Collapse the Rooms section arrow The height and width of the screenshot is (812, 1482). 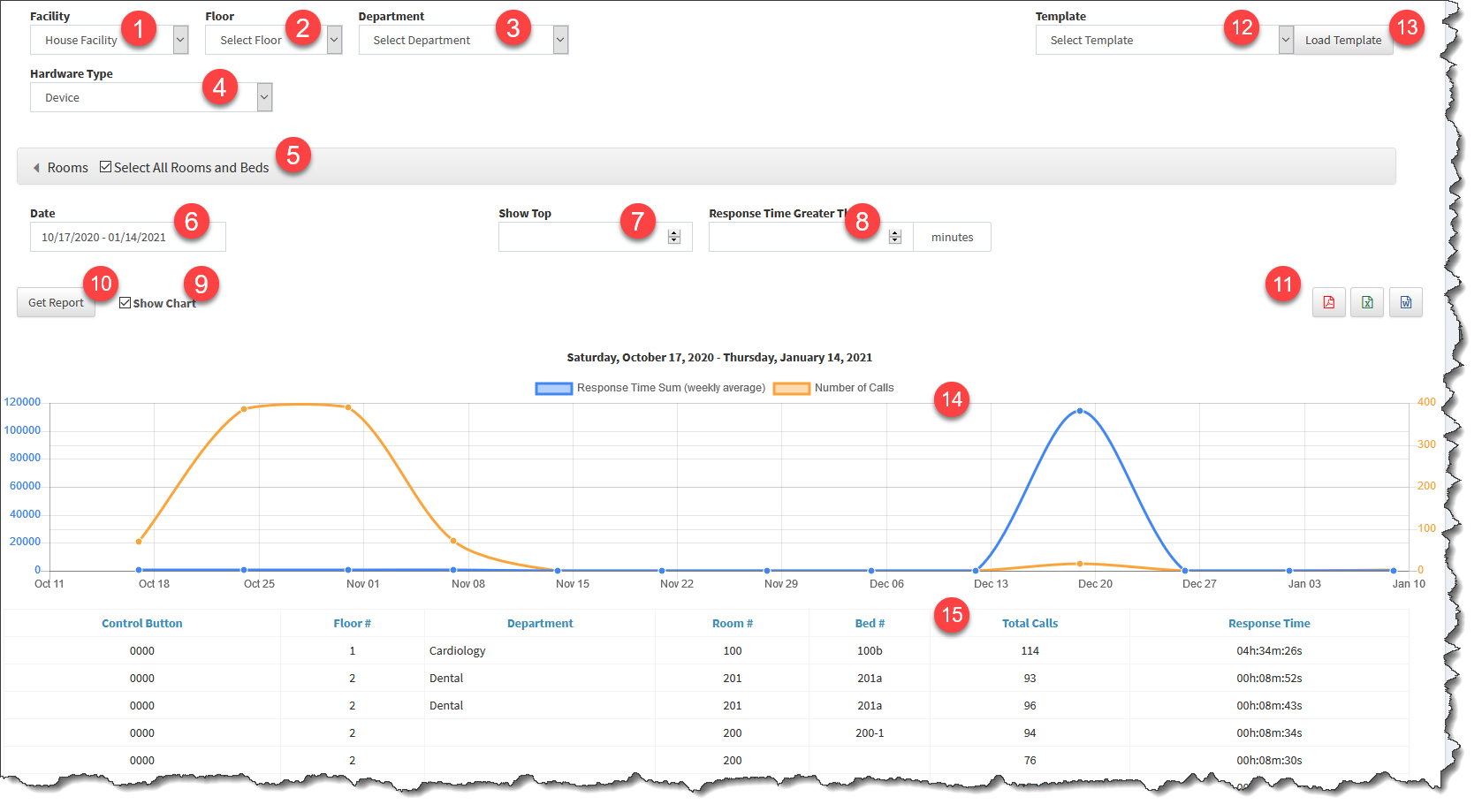tap(36, 168)
